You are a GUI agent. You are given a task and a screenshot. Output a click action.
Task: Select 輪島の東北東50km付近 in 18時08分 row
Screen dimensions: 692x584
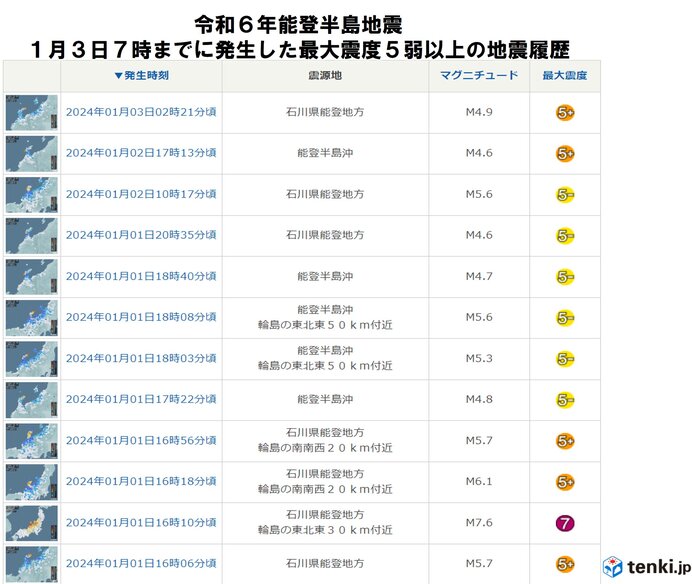pyautogui.click(x=325, y=325)
